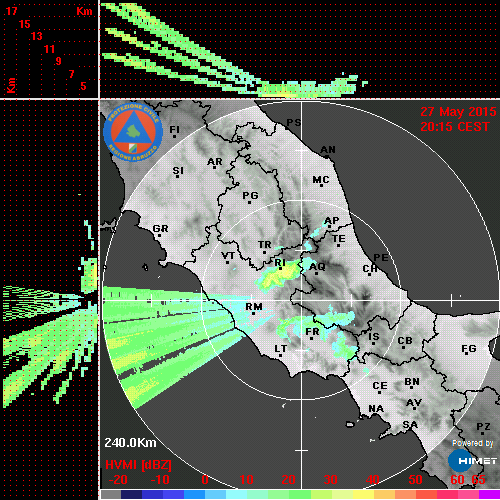Click the 'HVMI [dBZ]' legend title

tap(138, 465)
